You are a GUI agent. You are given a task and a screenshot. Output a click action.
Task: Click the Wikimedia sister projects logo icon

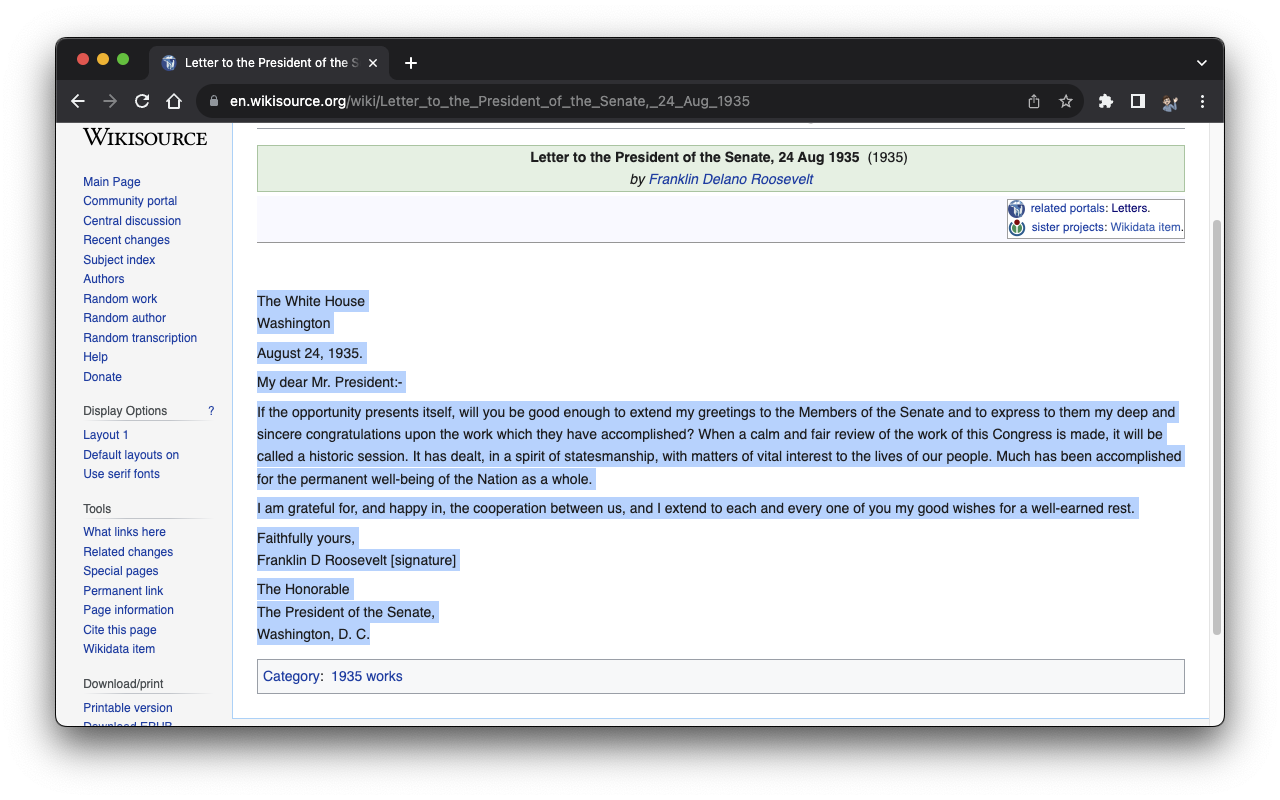pos(1016,227)
